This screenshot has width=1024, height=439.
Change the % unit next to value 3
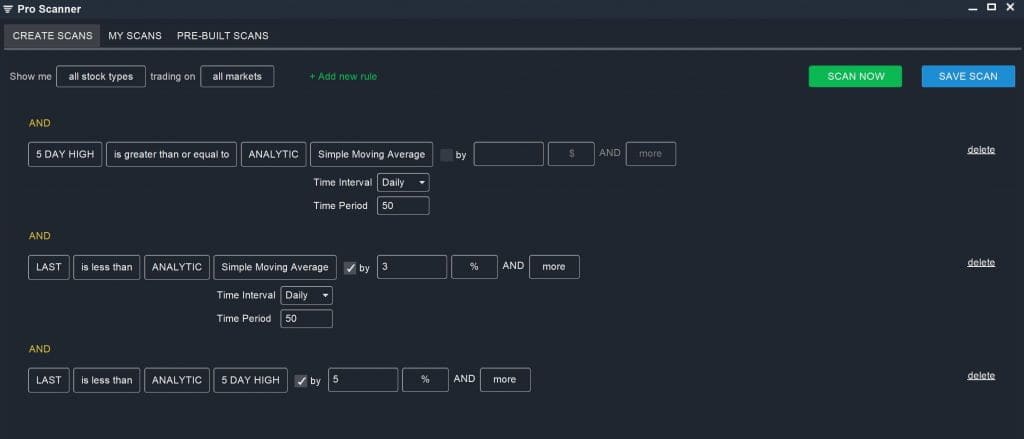[x=475, y=267]
